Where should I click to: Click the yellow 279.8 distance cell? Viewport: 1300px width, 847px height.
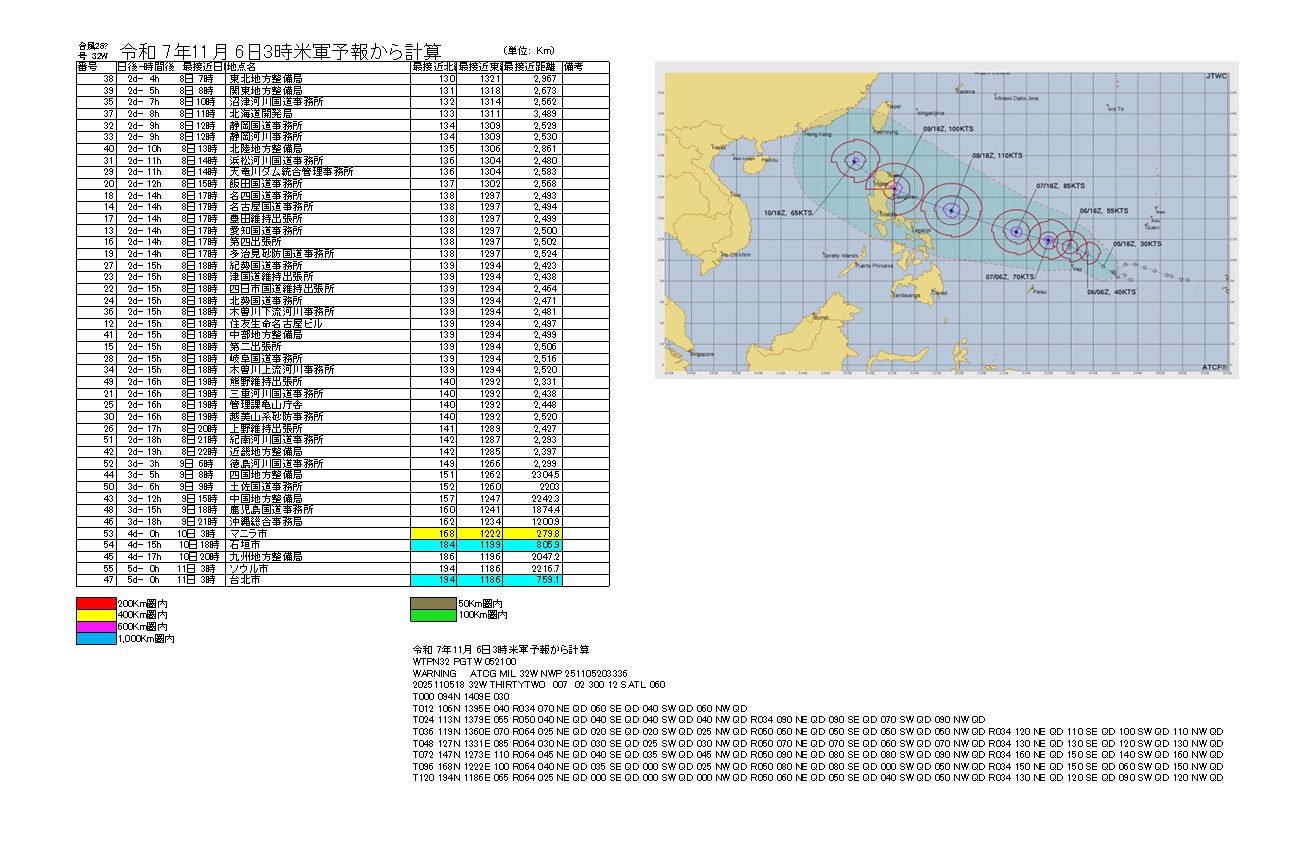pyautogui.click(x=531, y=534)
